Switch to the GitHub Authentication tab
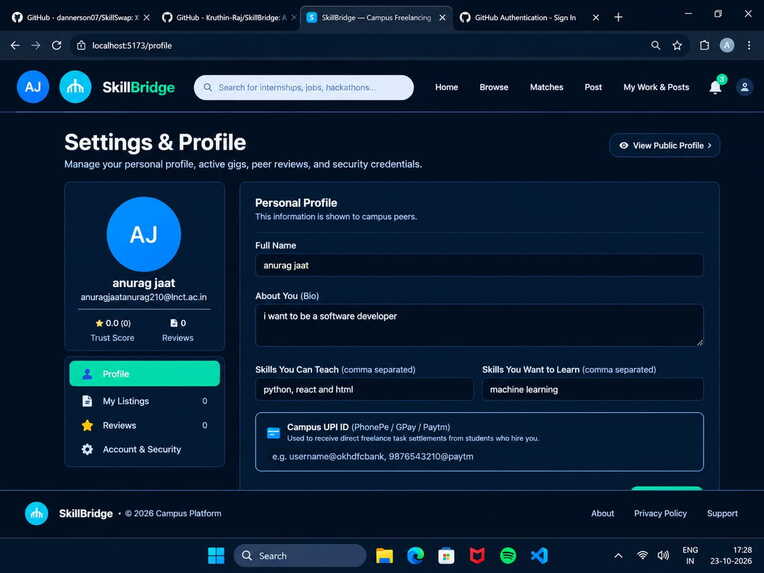Viewport: 764px width, 573px height. pyautogui.click(x=524, y=18)
